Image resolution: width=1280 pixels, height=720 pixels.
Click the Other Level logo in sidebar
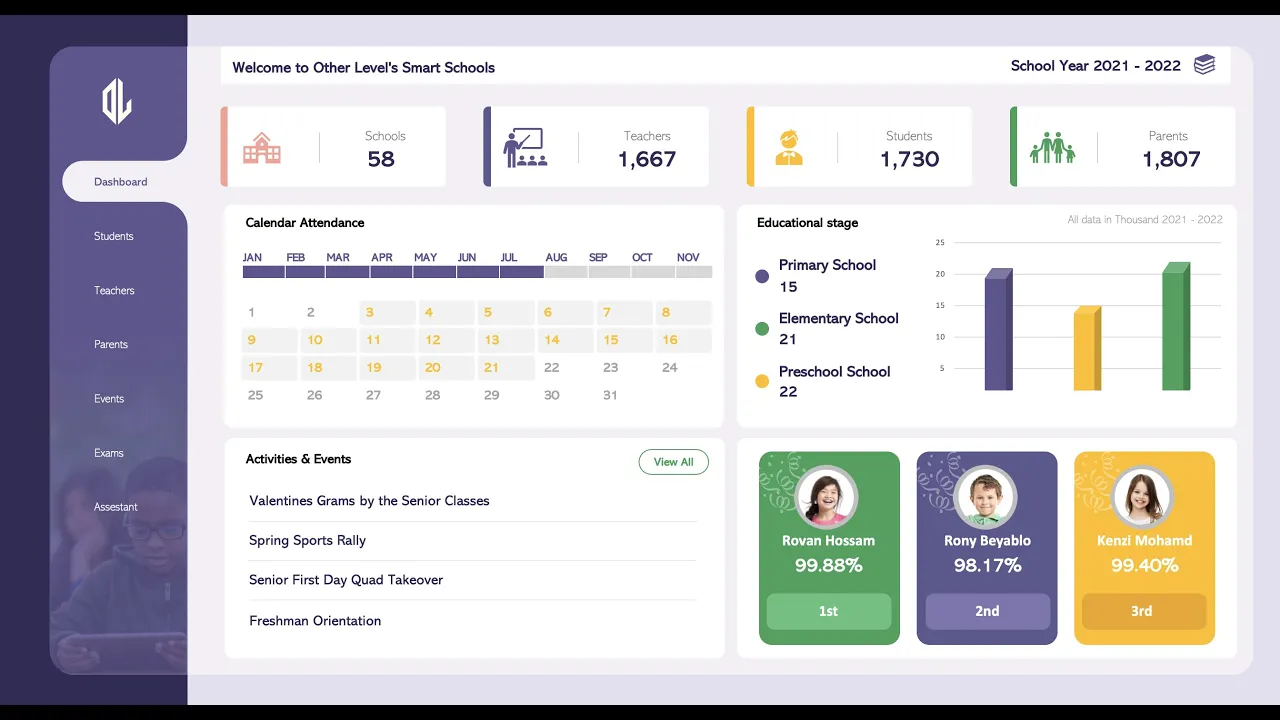(117, 102)
